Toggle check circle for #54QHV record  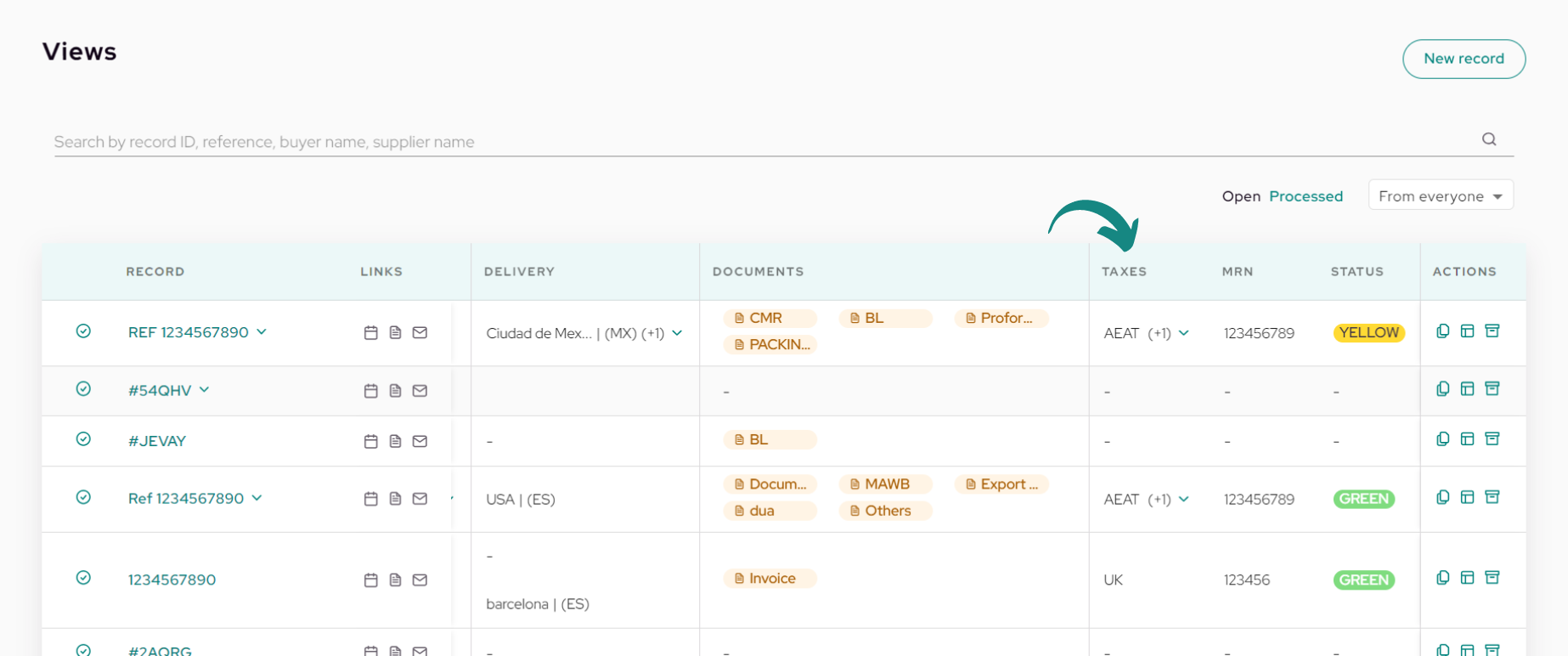pos(83,389)
